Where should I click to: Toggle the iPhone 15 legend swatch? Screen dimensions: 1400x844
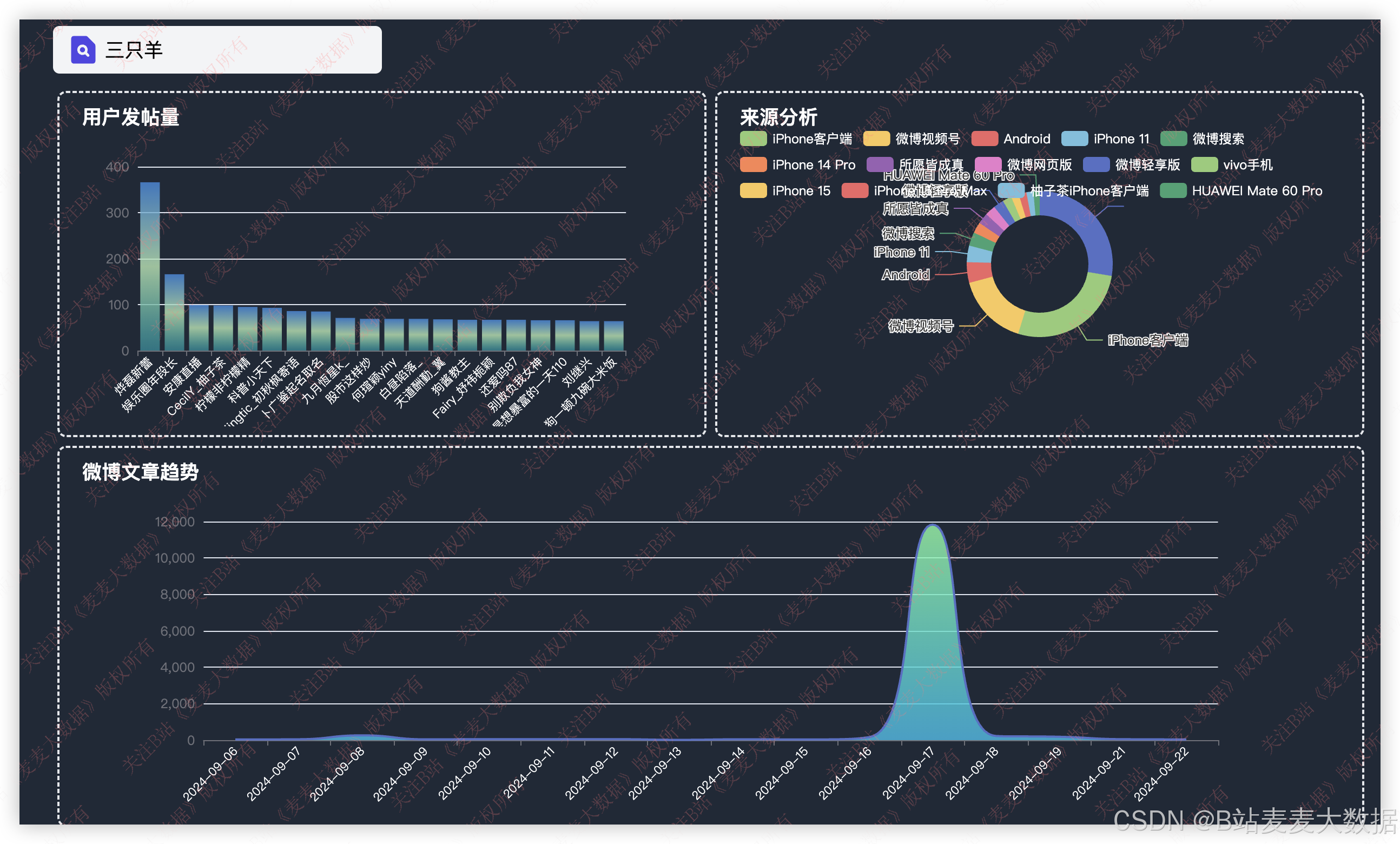click(753, 191)
